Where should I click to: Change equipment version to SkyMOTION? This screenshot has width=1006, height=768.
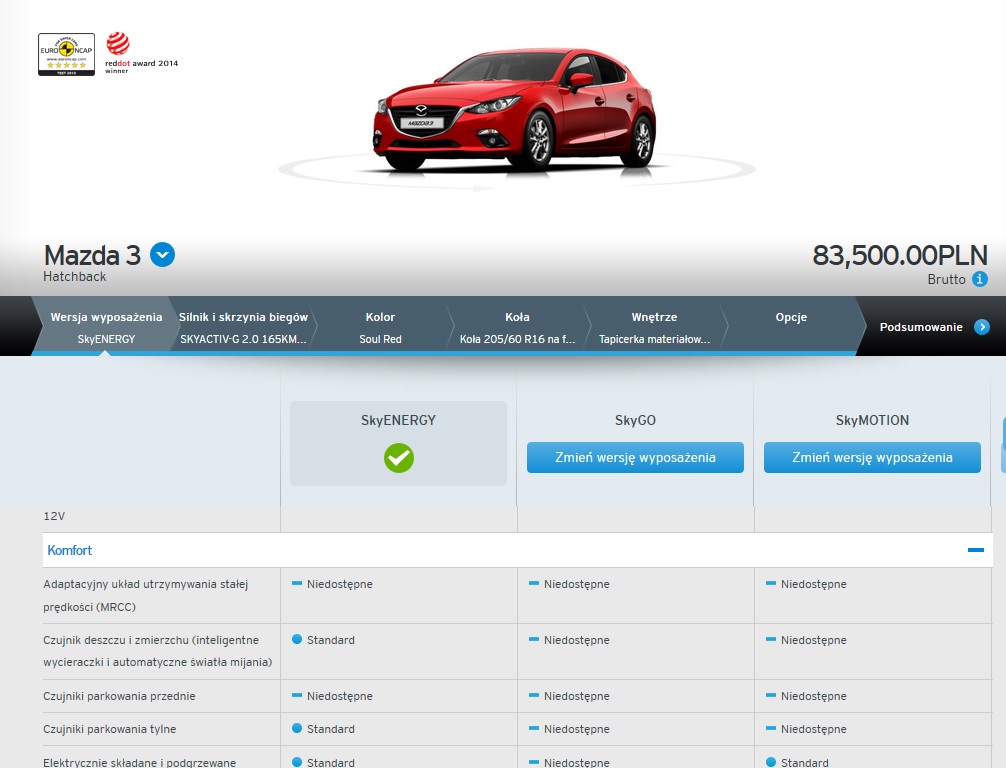[872, 458]
